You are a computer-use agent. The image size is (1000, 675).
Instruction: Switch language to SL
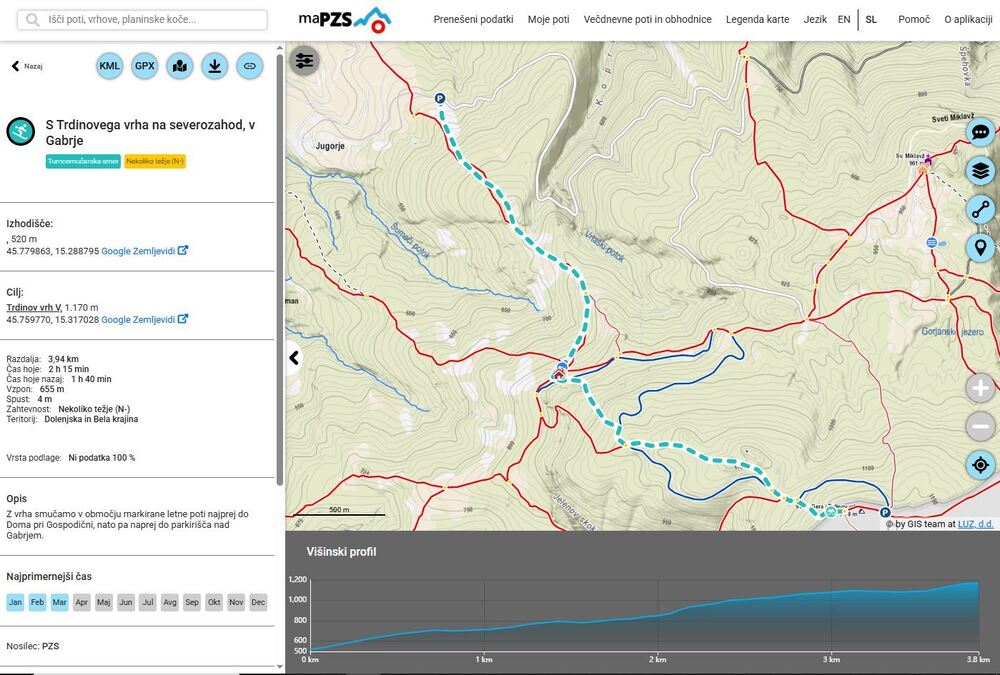[871, 19]
